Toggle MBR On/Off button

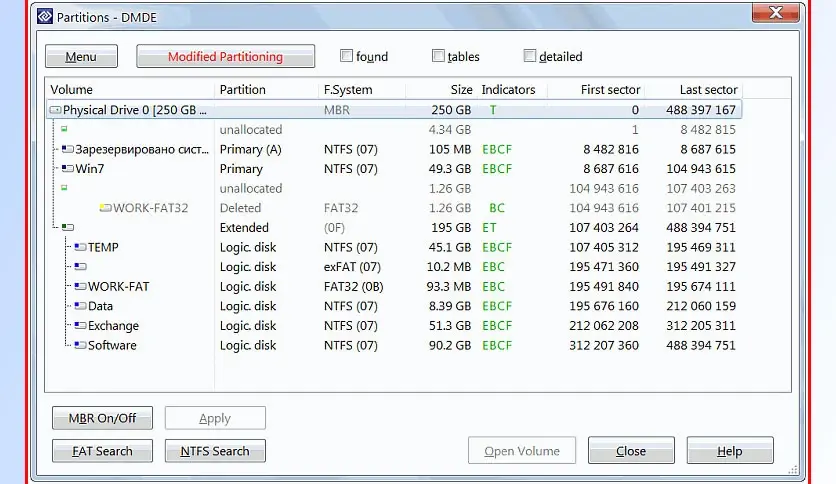tap(102, 418)
